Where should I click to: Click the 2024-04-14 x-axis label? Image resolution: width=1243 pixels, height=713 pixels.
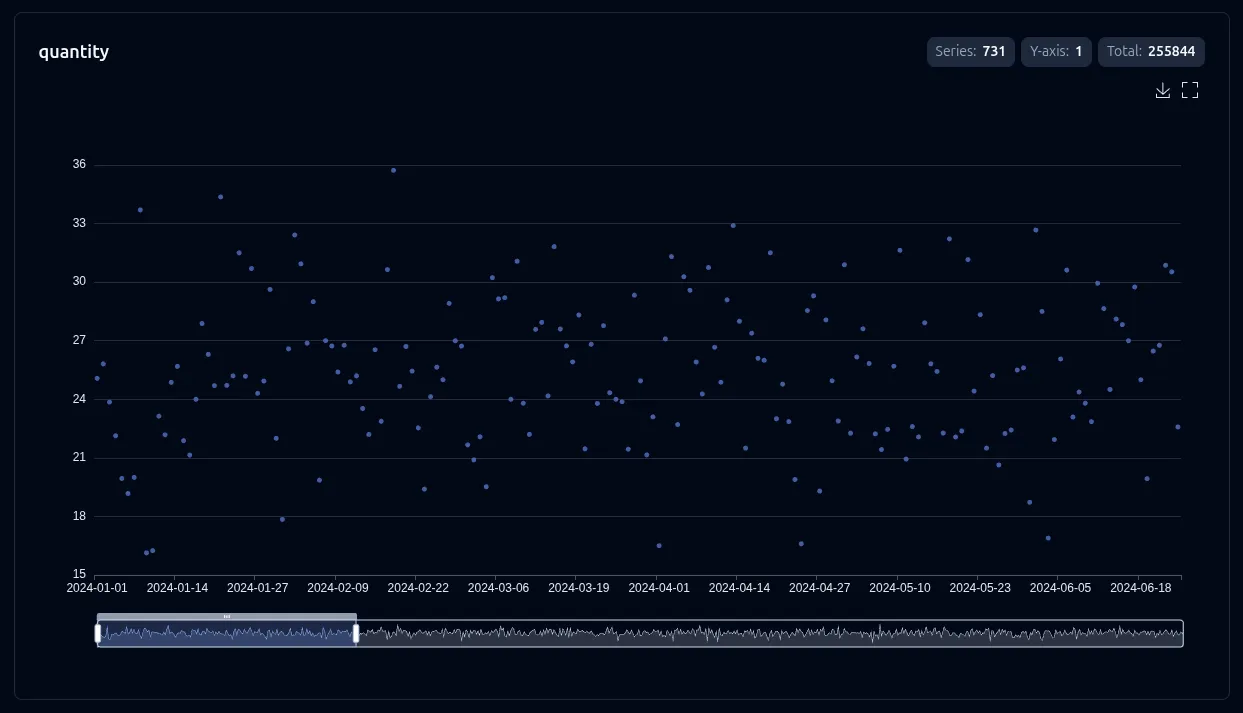click(x=738, y=588)
